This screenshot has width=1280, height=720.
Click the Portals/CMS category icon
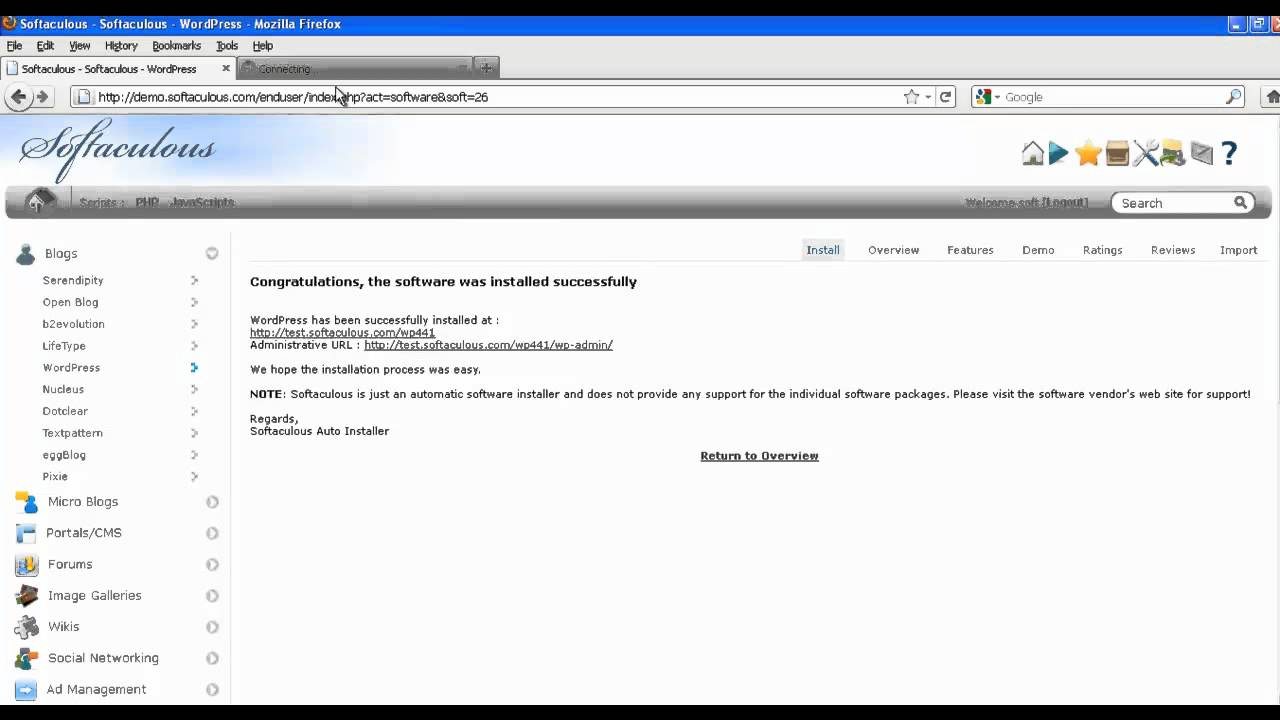pyautogui.click(x=26, y=533)
